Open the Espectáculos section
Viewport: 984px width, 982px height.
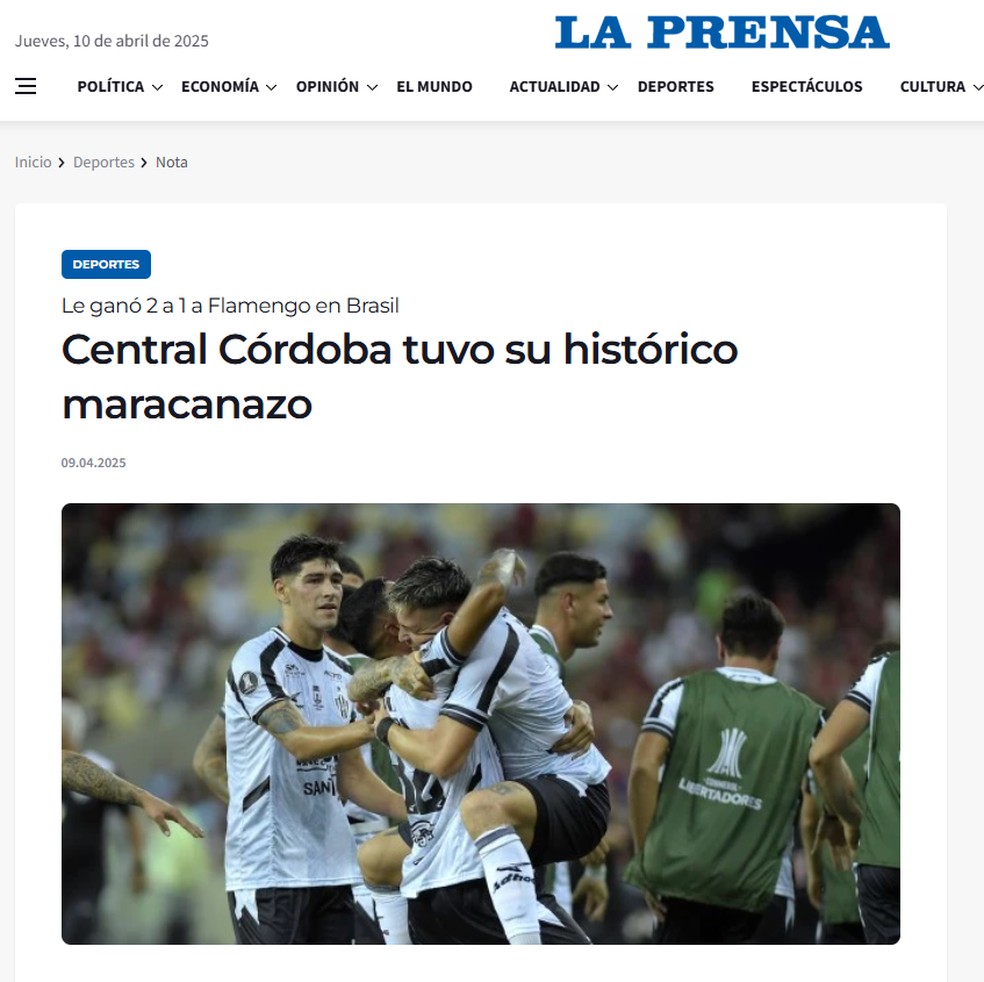[x=807, y=87]
